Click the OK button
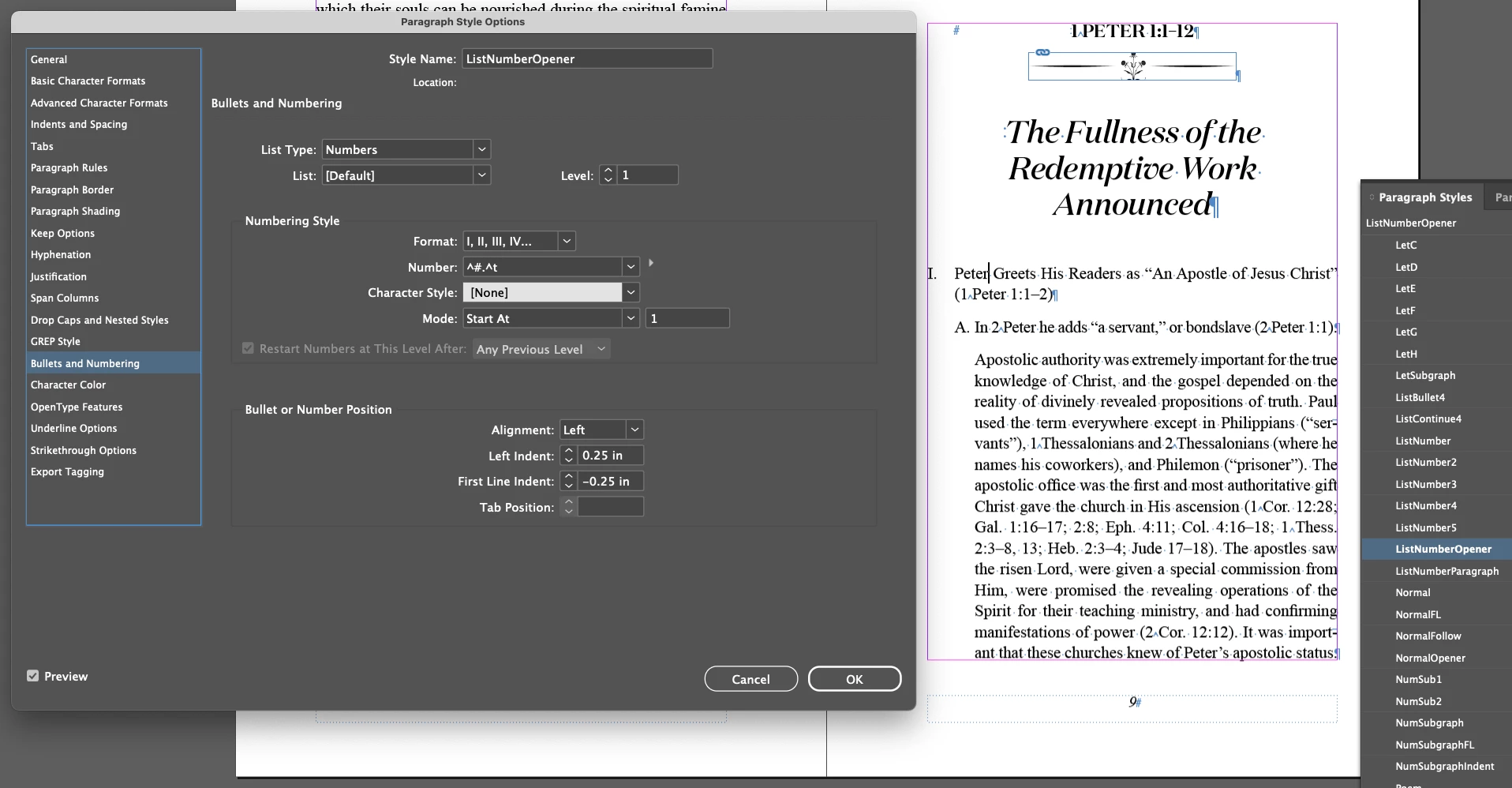This screenshot has height=788, width=1512. click(x=855, y=679)
